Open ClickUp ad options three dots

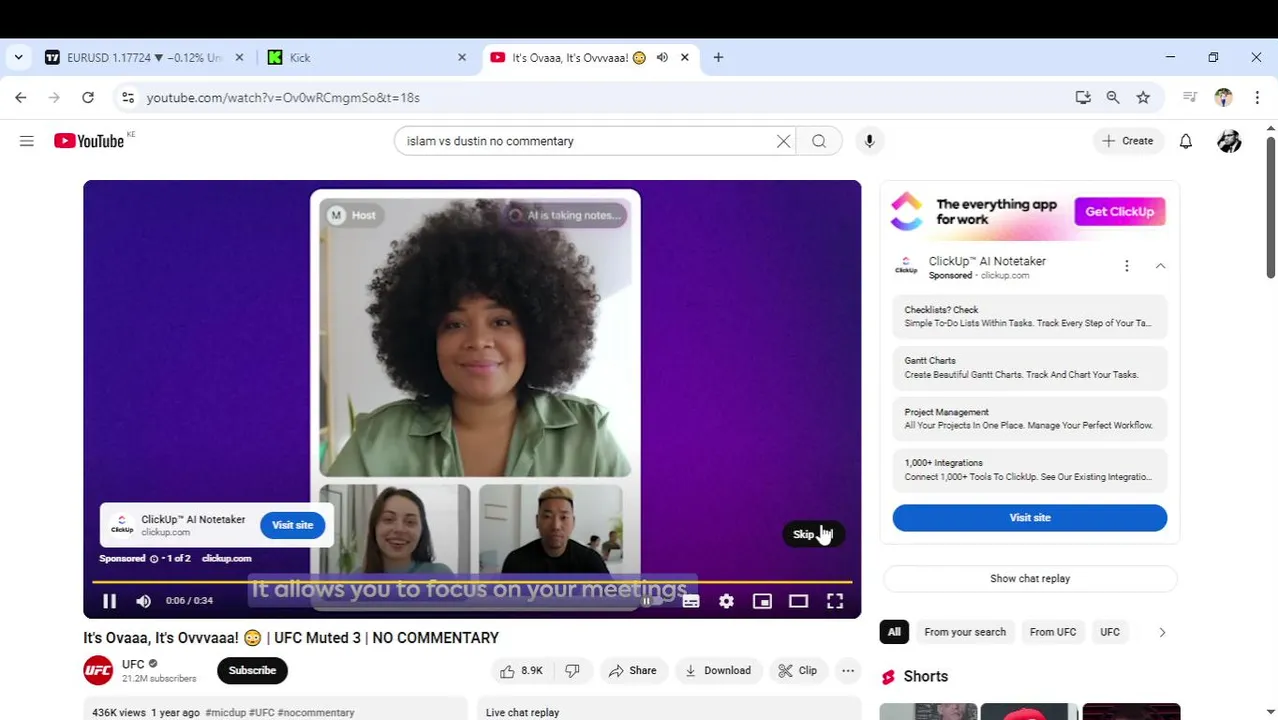(1126, 266)
